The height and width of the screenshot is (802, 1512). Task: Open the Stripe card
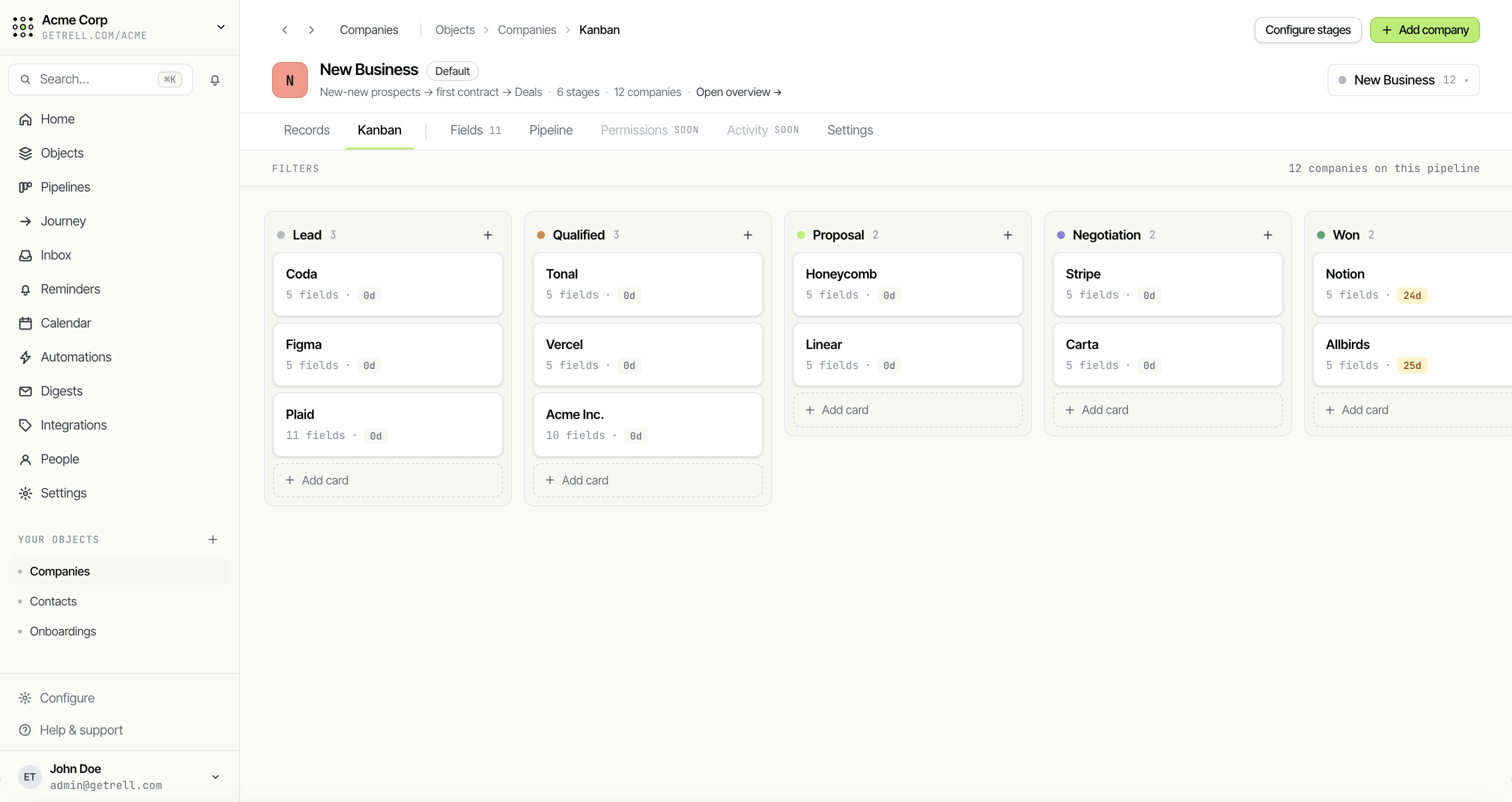point(1168,285)
